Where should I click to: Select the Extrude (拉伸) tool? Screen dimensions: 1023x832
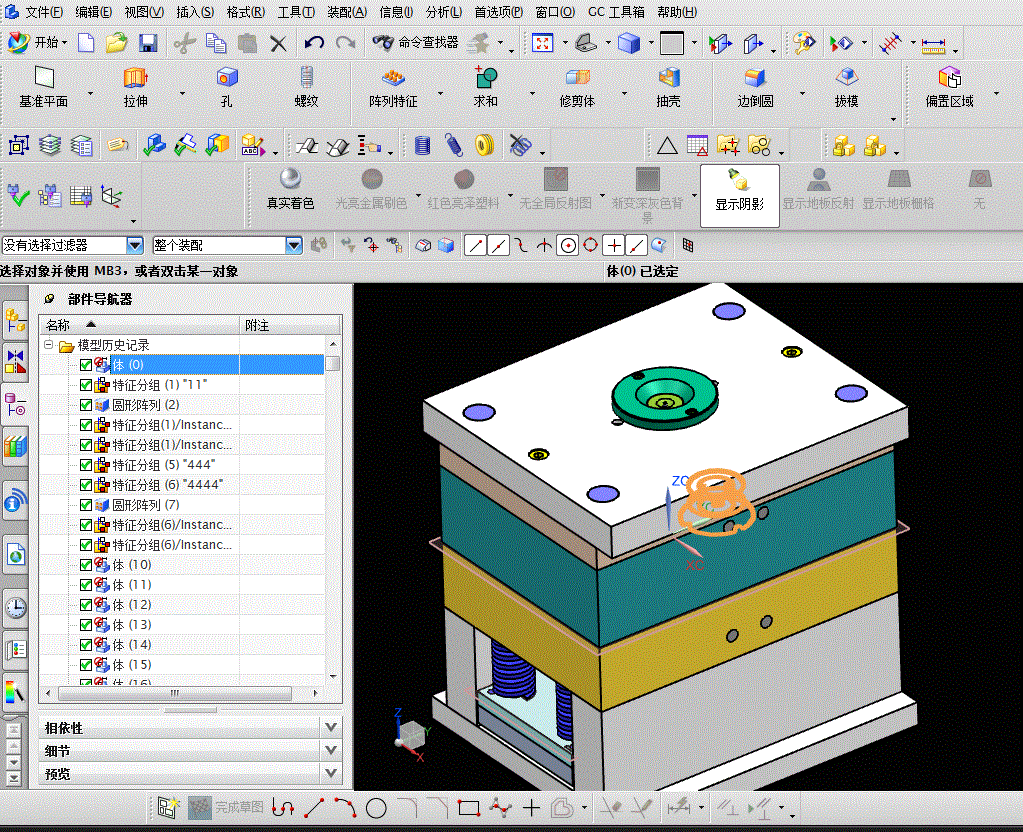click(135, 87)
